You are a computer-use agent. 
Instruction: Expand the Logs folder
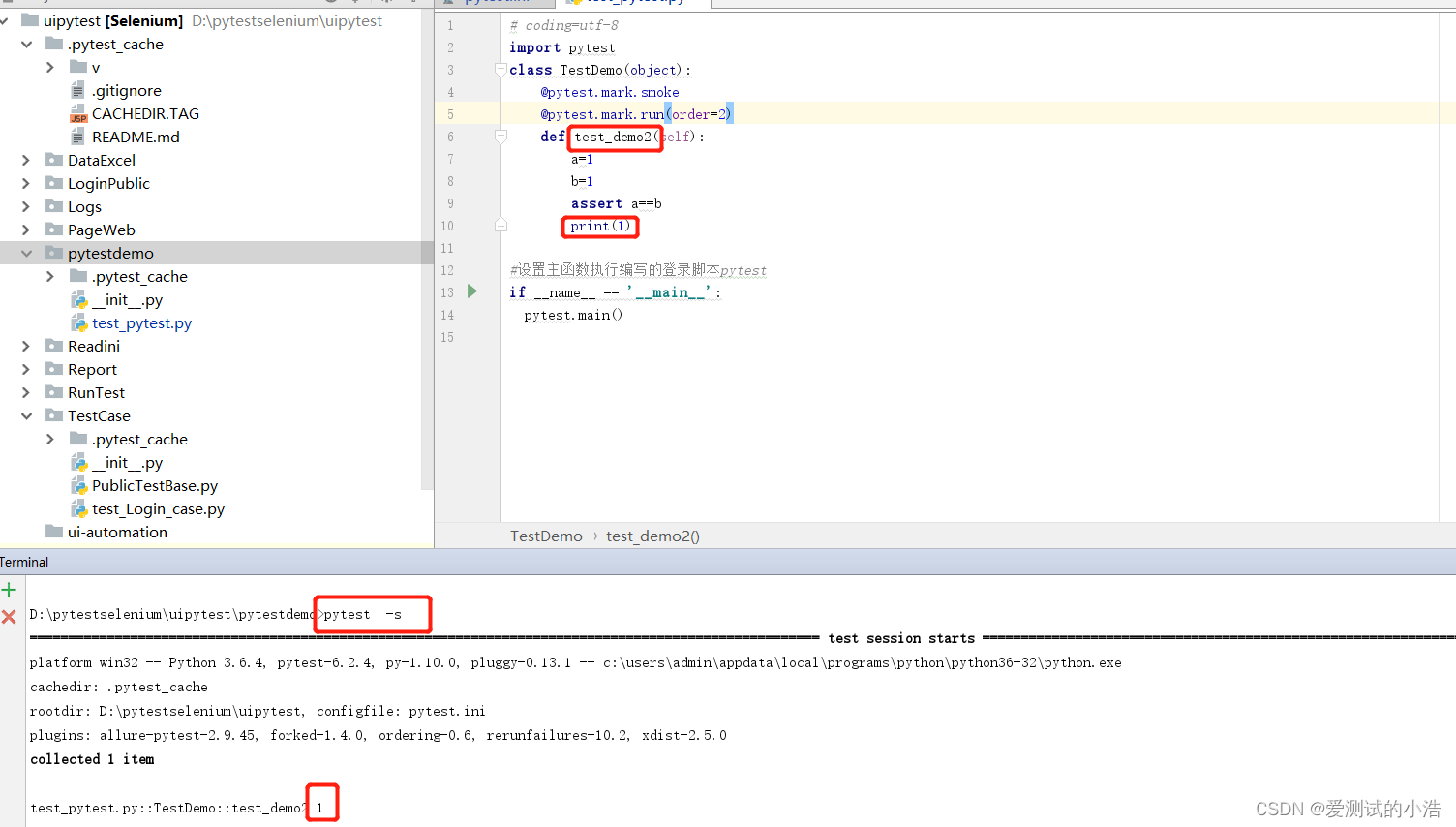coord(26,206)
